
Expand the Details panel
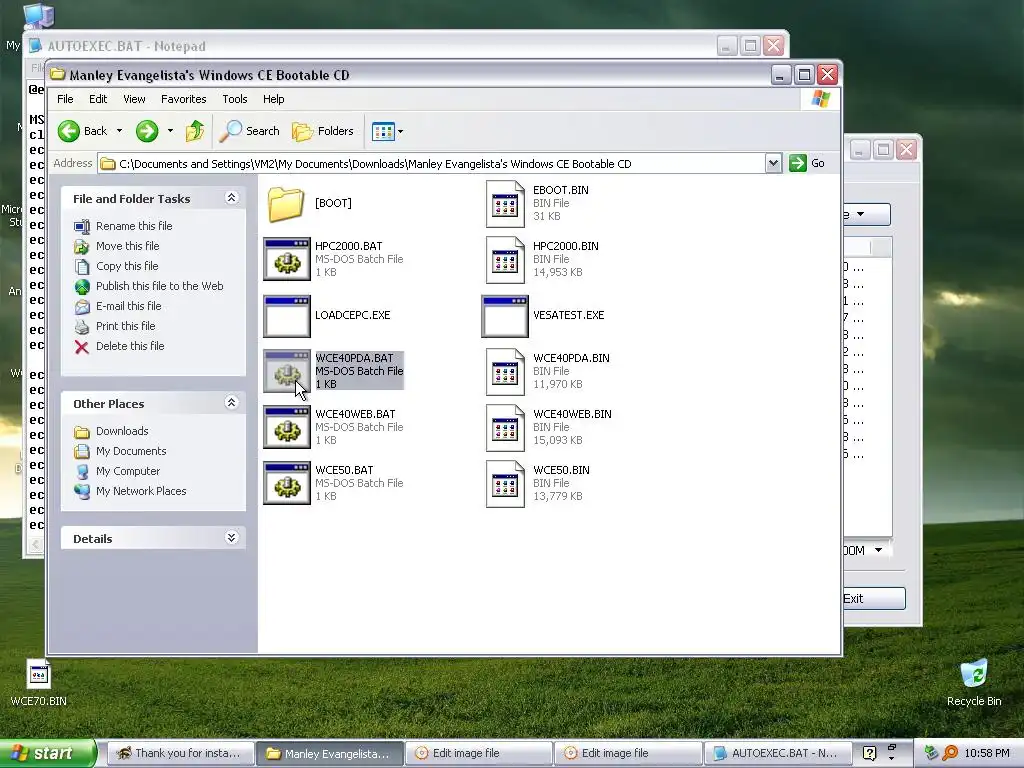tap(231, 538)
